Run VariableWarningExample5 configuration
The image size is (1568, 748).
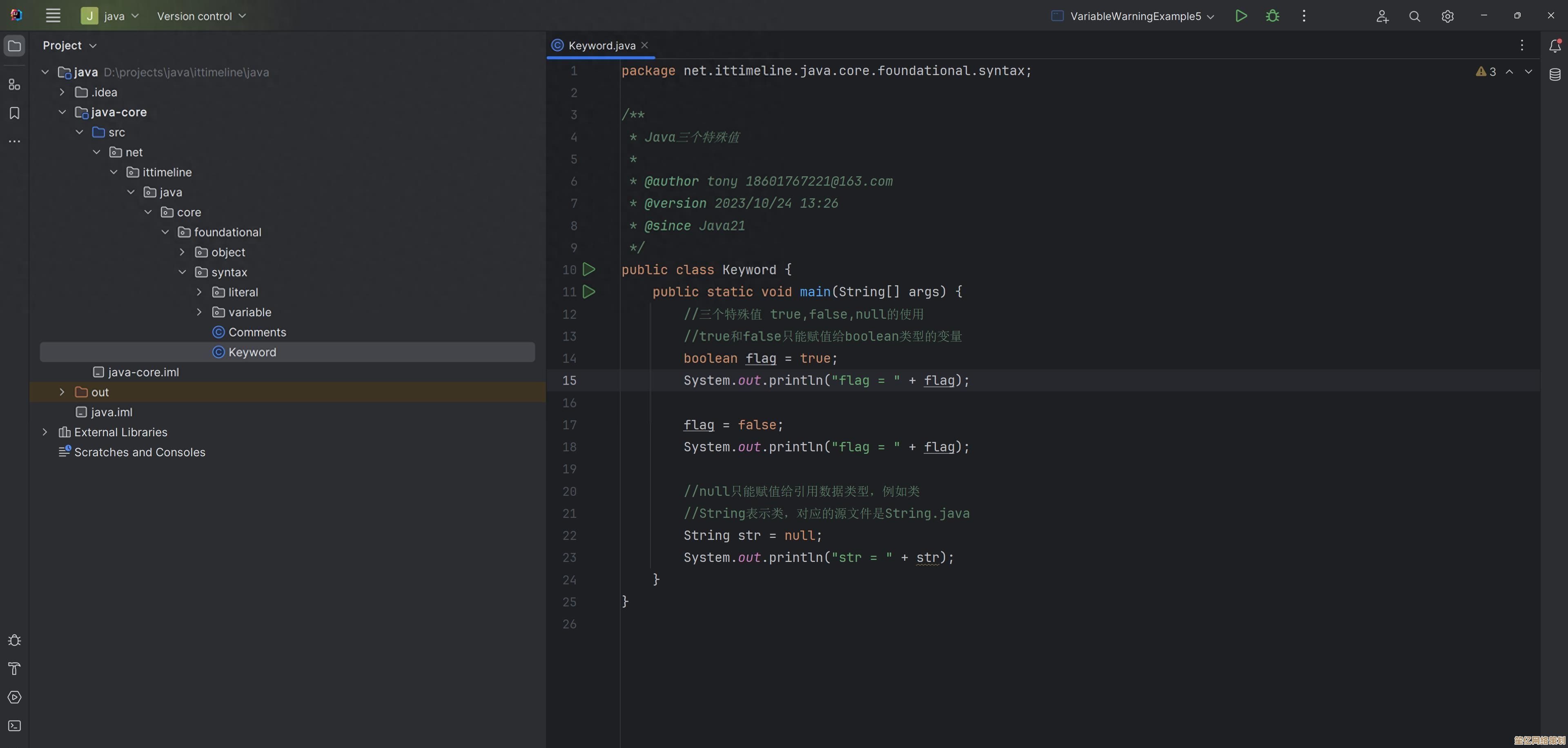pyautogui.click(x=1241, y=16)
